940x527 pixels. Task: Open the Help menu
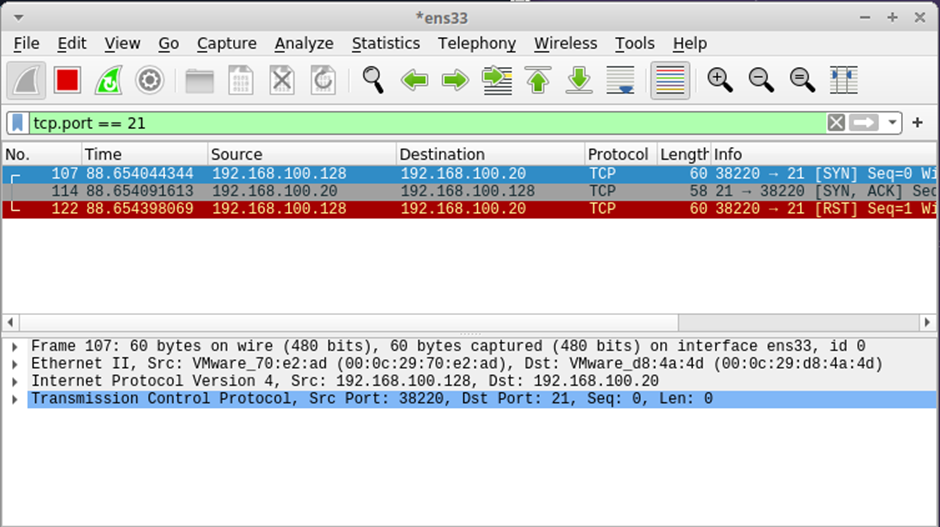point(689,43)
